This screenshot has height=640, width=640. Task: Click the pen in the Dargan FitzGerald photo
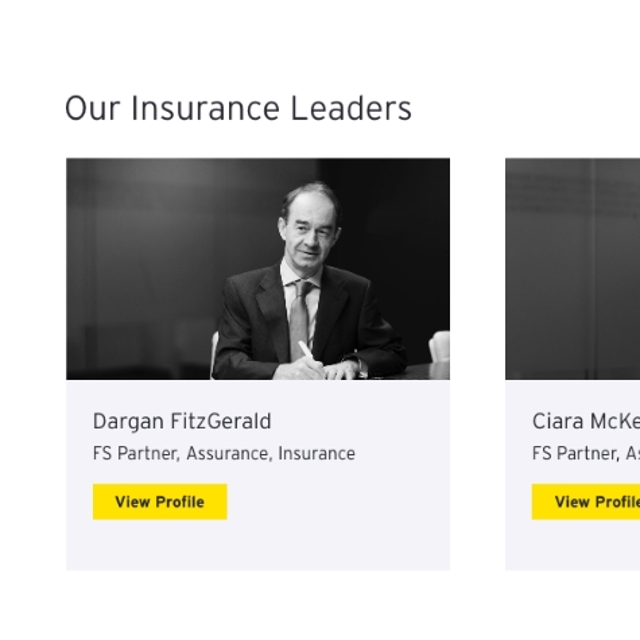306,350
